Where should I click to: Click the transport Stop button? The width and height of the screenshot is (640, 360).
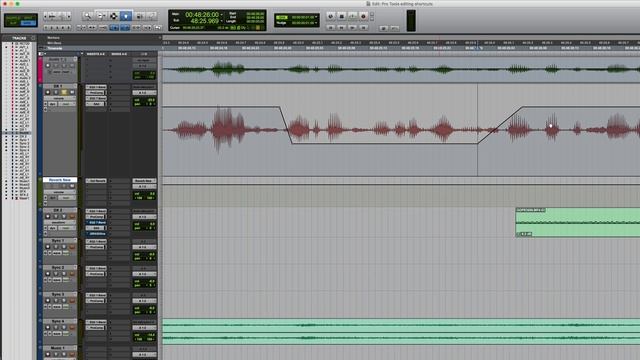pos(342,16)
